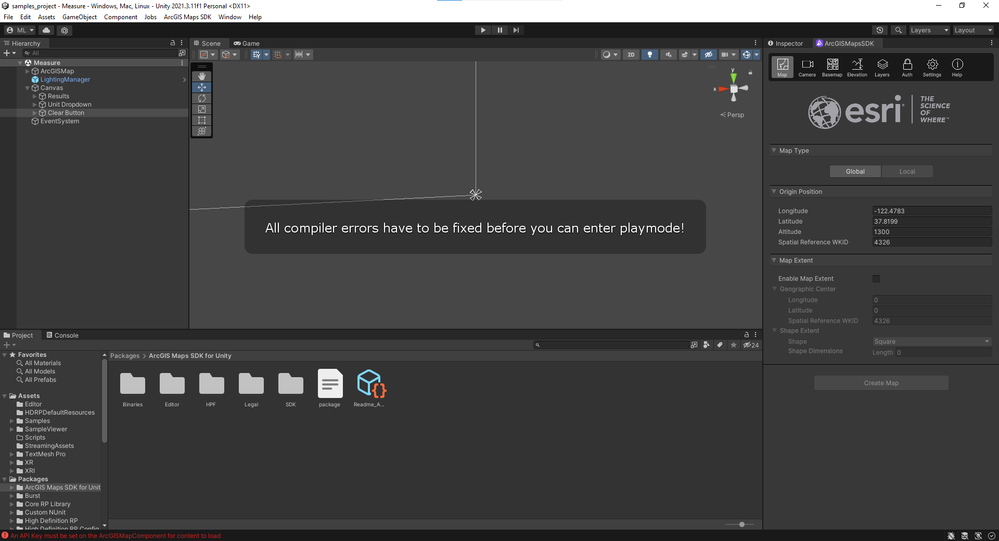The image size is (999, 541).
Task: Select the LightingManager object in Hierarchy
Action: (x=65, y=80)
